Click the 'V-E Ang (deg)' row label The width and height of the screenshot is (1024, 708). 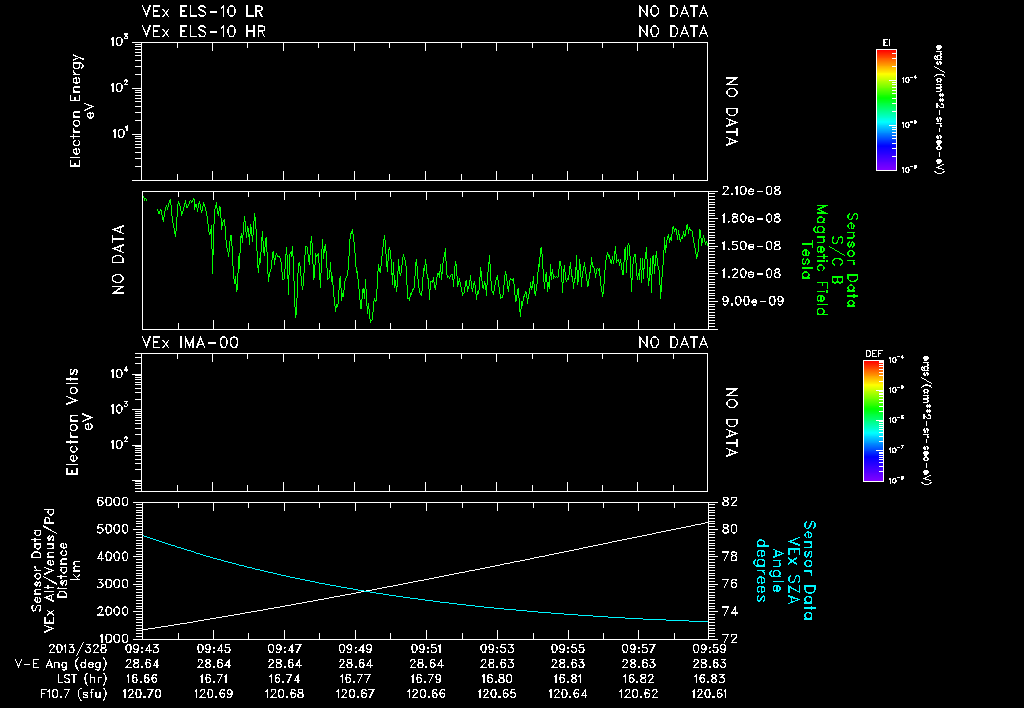tap(61, 664)
